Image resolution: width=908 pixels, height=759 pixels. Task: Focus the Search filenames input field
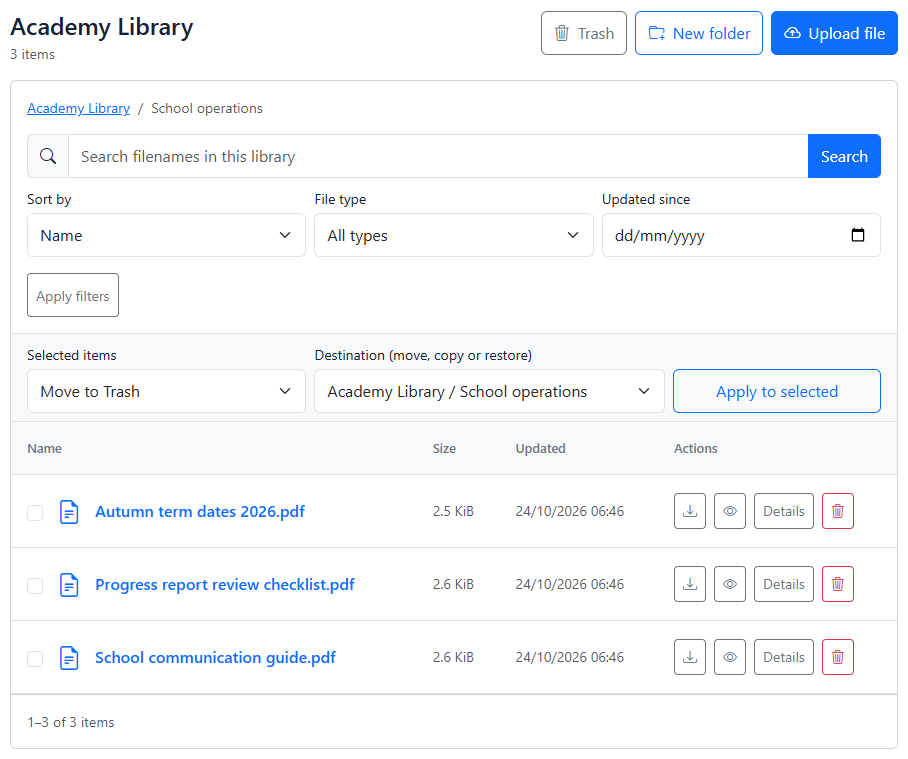pyautogui.click(x=438, y=156)
